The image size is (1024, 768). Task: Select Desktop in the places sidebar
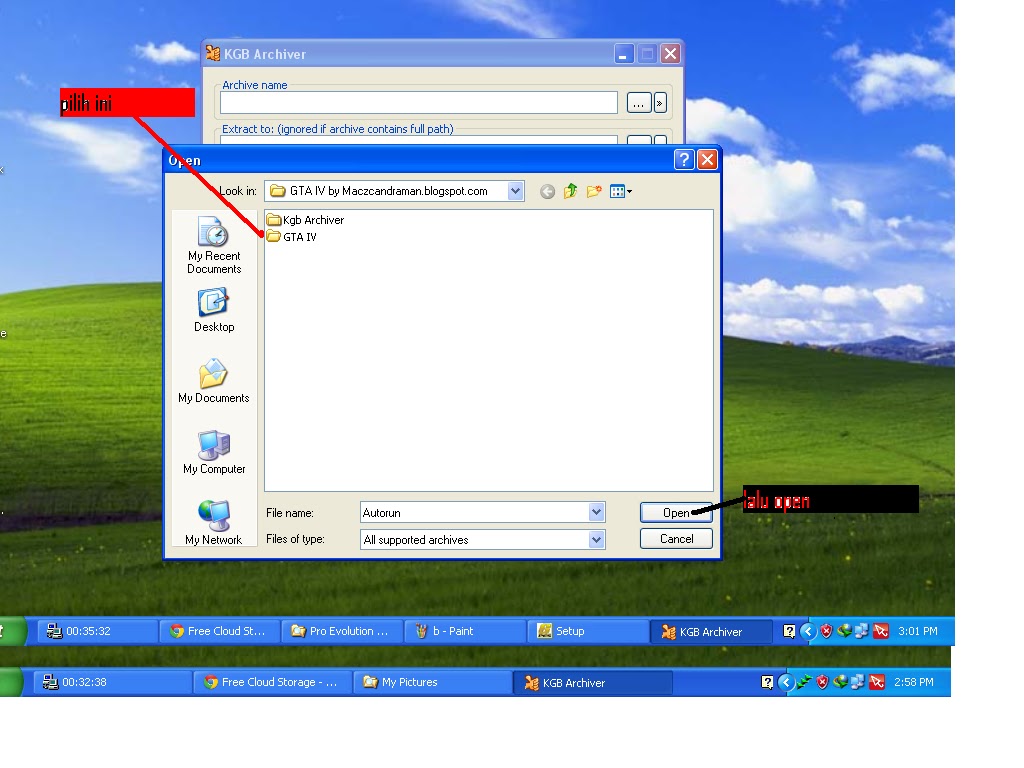click(213, 305)
